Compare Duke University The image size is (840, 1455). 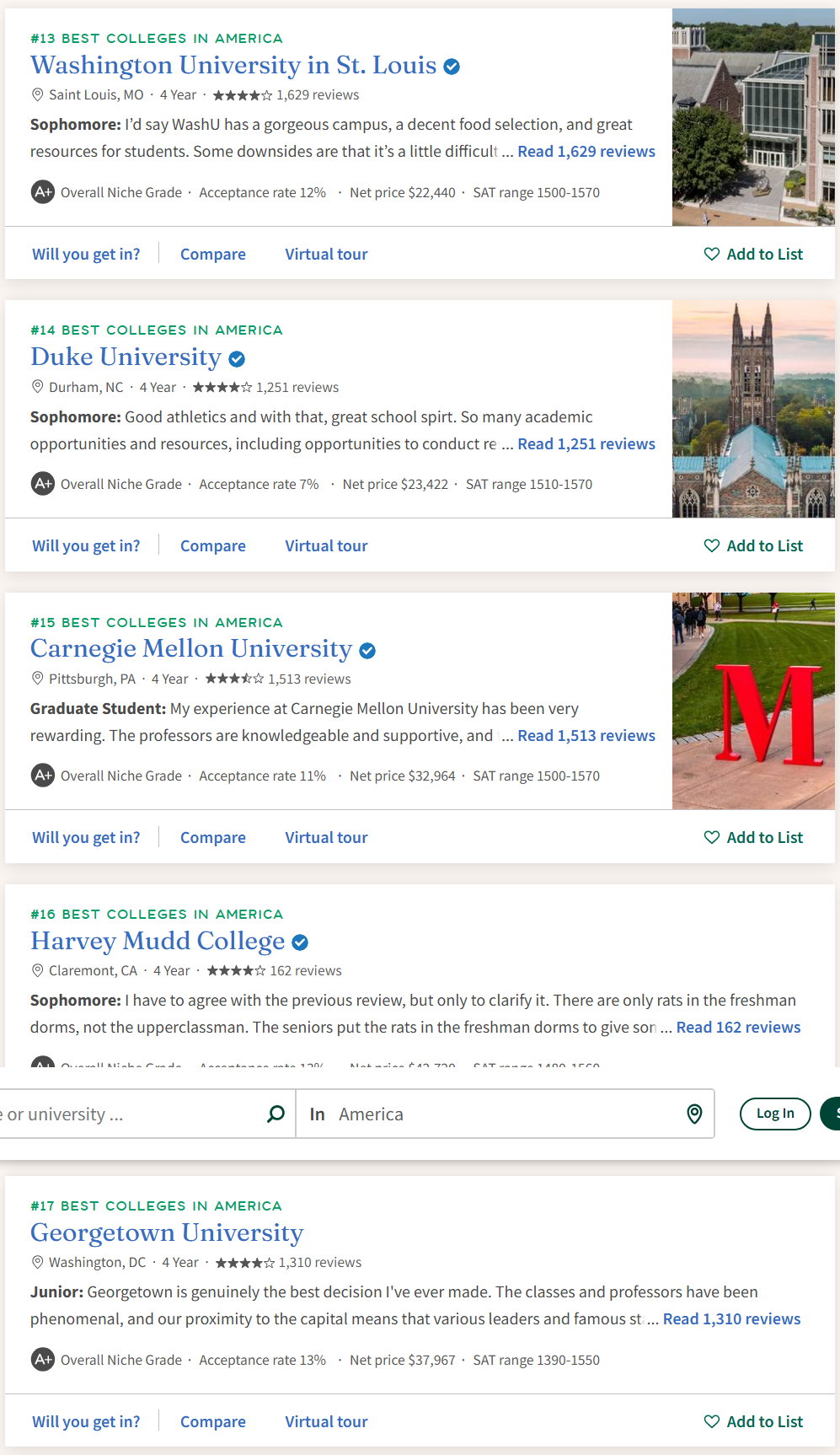(213, 546)
